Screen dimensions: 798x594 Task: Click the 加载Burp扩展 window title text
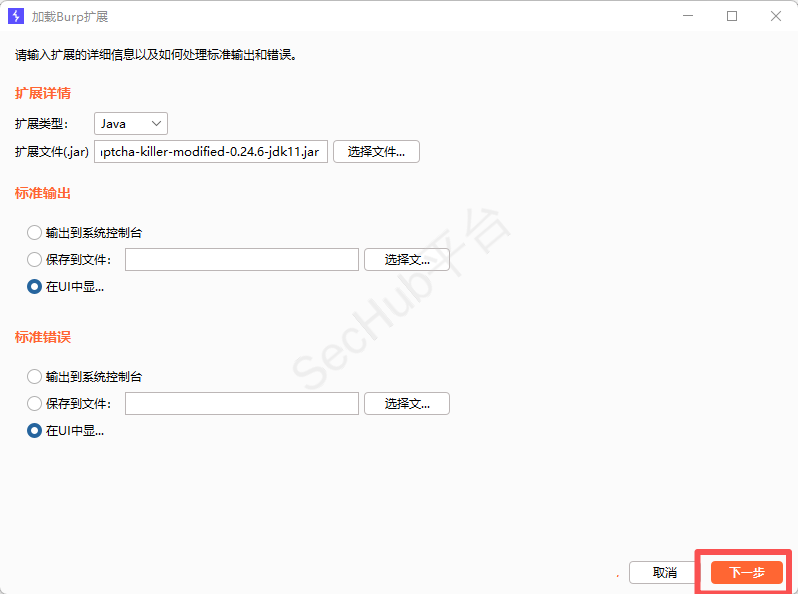[x=70, y=17]
